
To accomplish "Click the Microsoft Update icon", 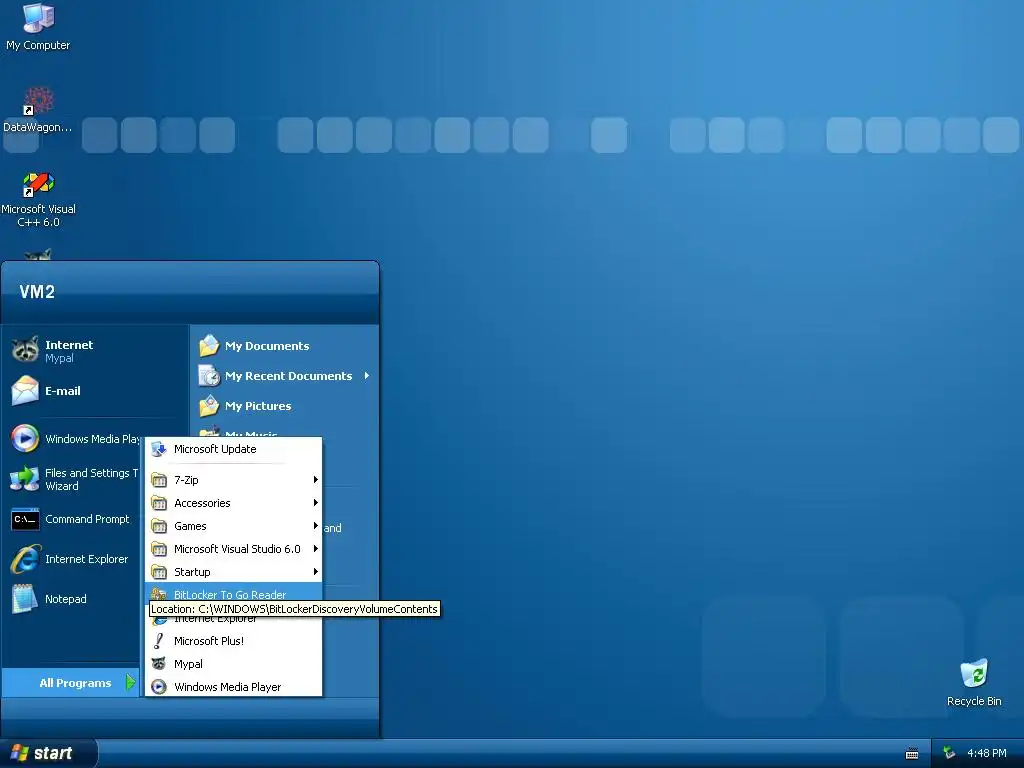I will 159,449.
